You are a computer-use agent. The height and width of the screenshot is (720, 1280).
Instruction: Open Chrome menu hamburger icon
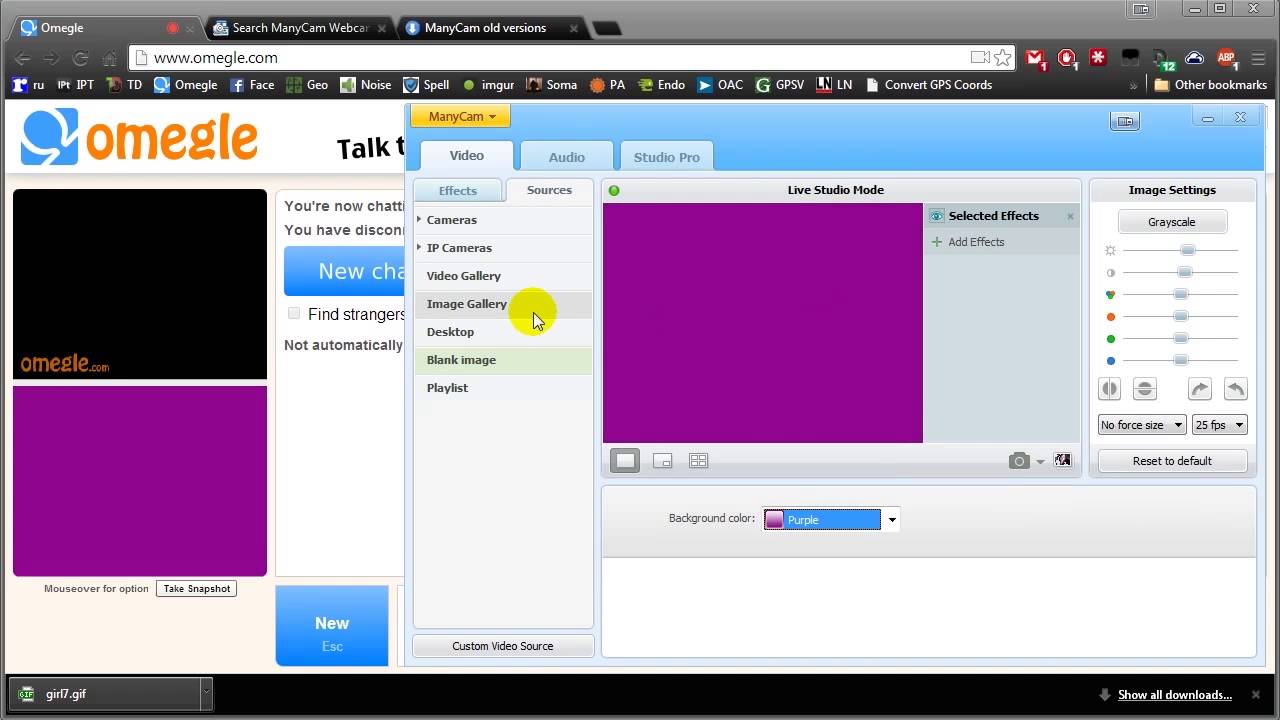click(1259, 58)
